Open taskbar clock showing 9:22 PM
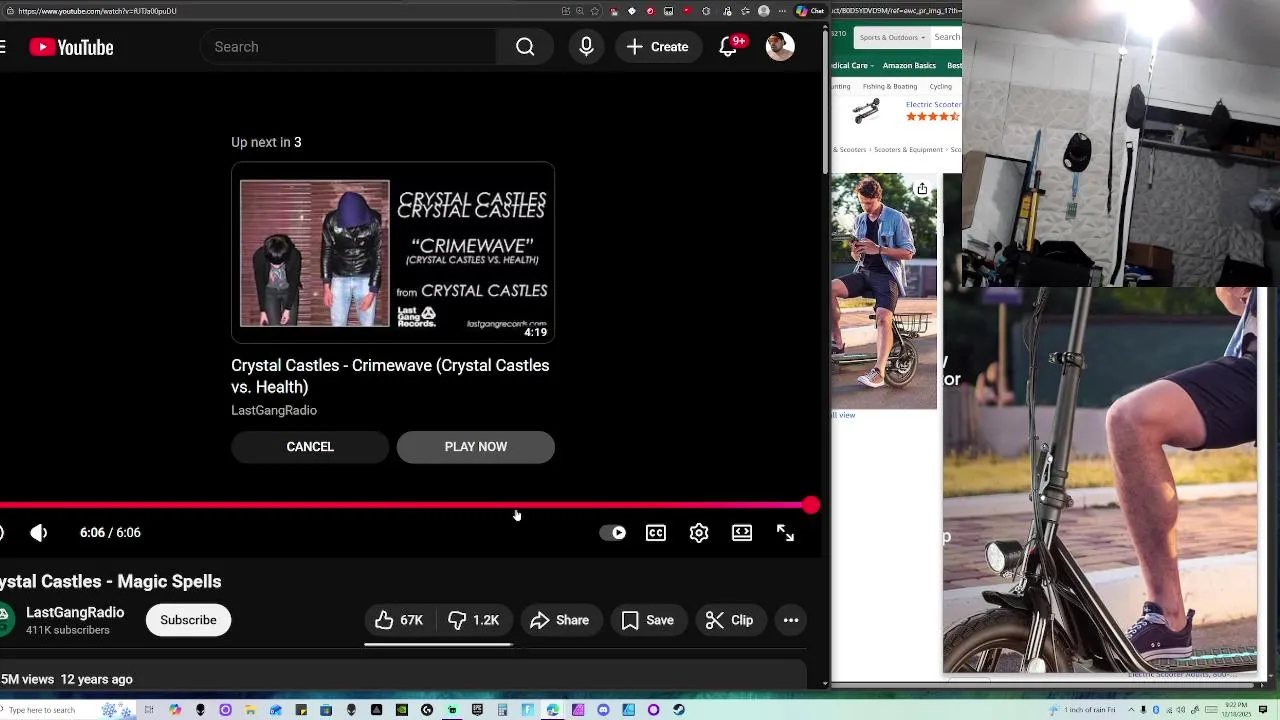Viewport: 1280px width, 720px height. point(1234,710)
